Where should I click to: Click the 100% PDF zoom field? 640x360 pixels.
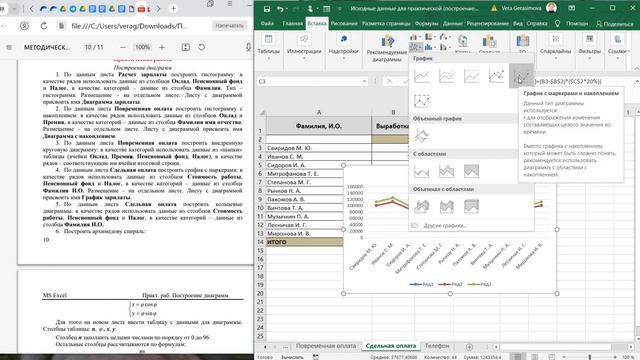coord(142,47)
